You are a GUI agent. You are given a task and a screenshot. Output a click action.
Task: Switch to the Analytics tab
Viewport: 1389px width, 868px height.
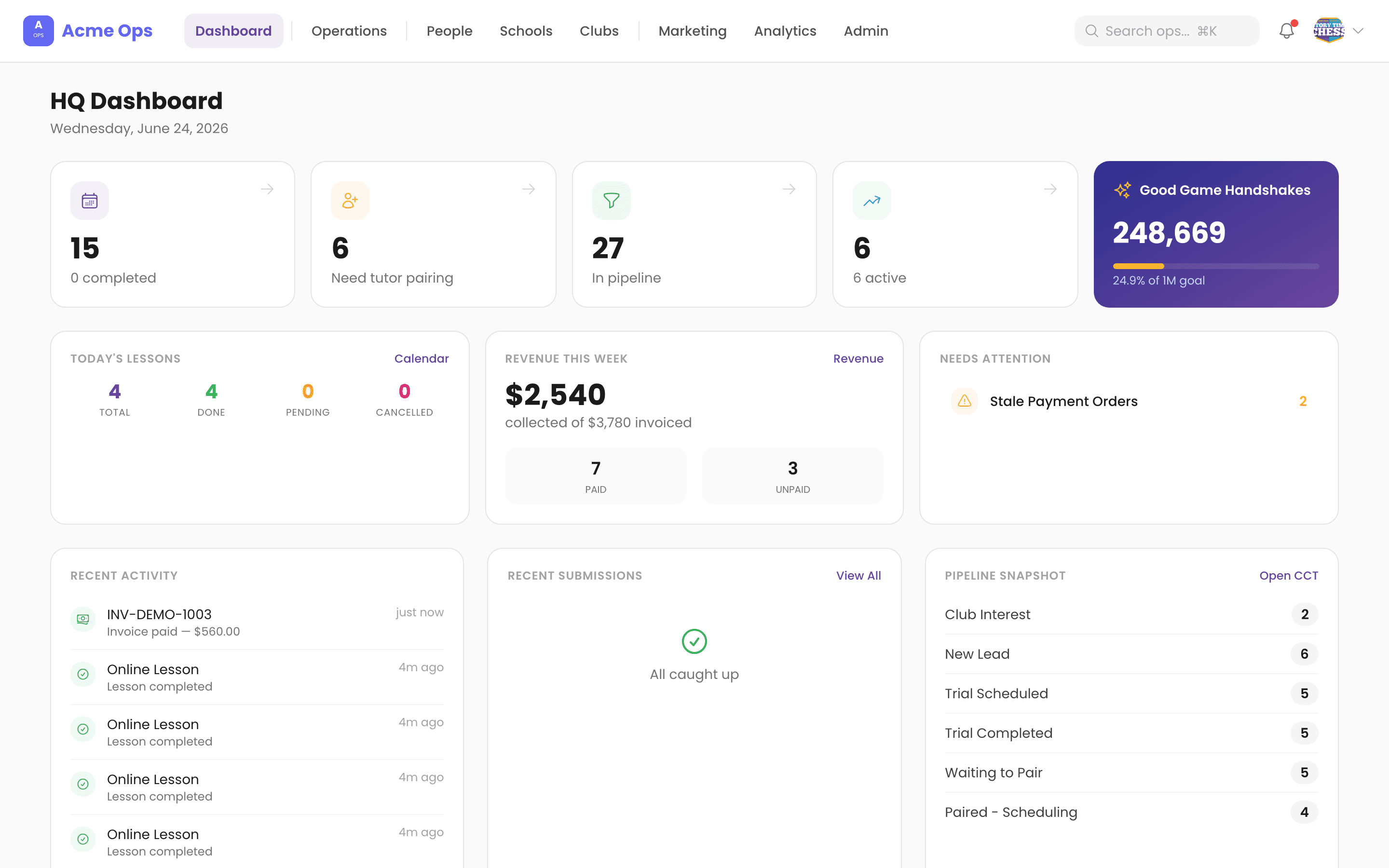pyautogui.click(x=785, y=31)
